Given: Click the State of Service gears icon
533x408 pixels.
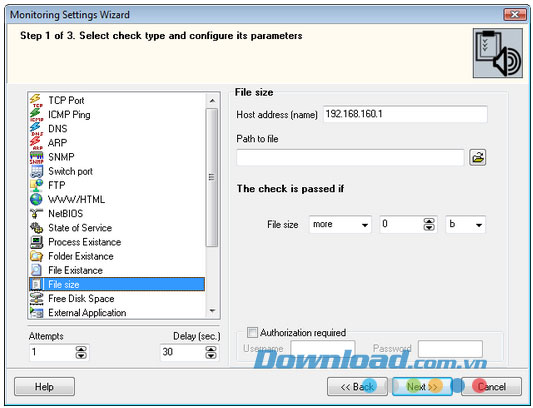Looking at the screenshot, I should [36, 227].
